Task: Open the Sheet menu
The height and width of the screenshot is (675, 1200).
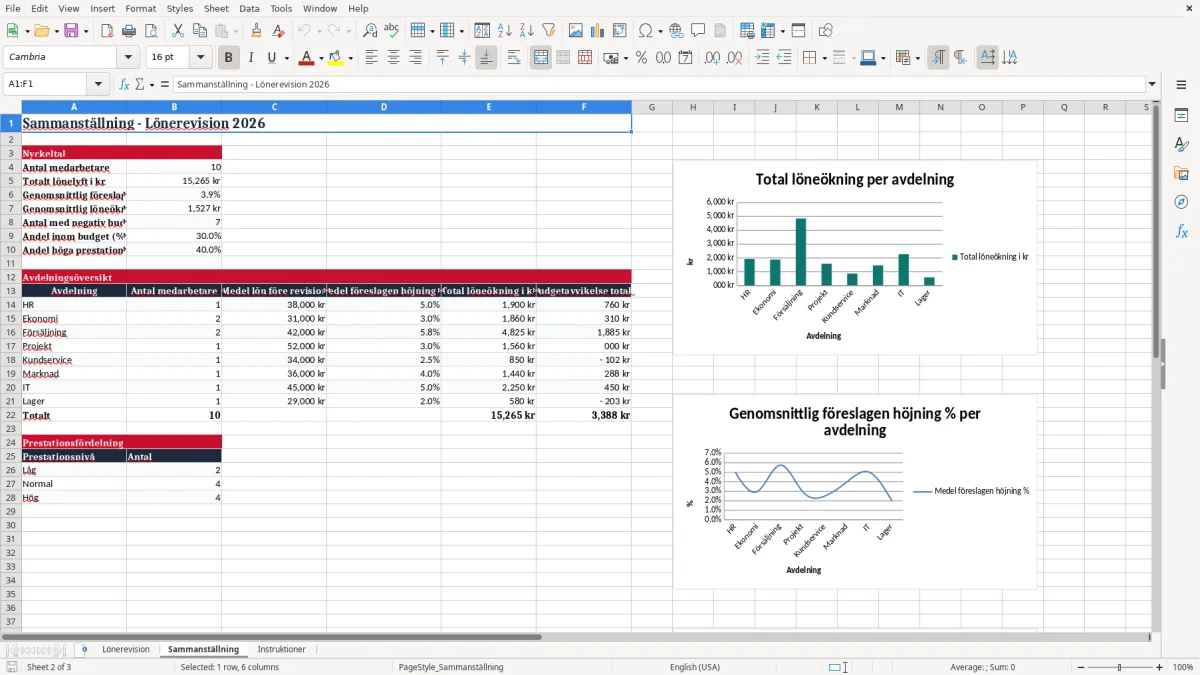Action: pos(216,8)
